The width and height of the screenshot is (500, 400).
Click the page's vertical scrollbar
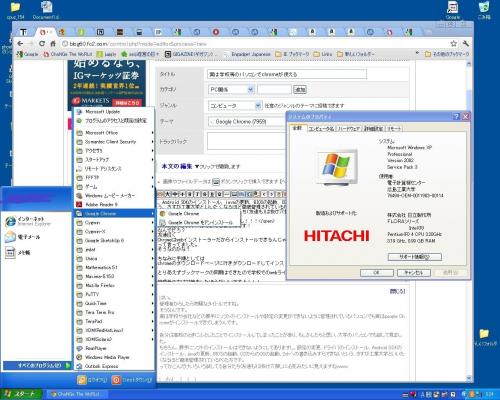pos(469,220)
